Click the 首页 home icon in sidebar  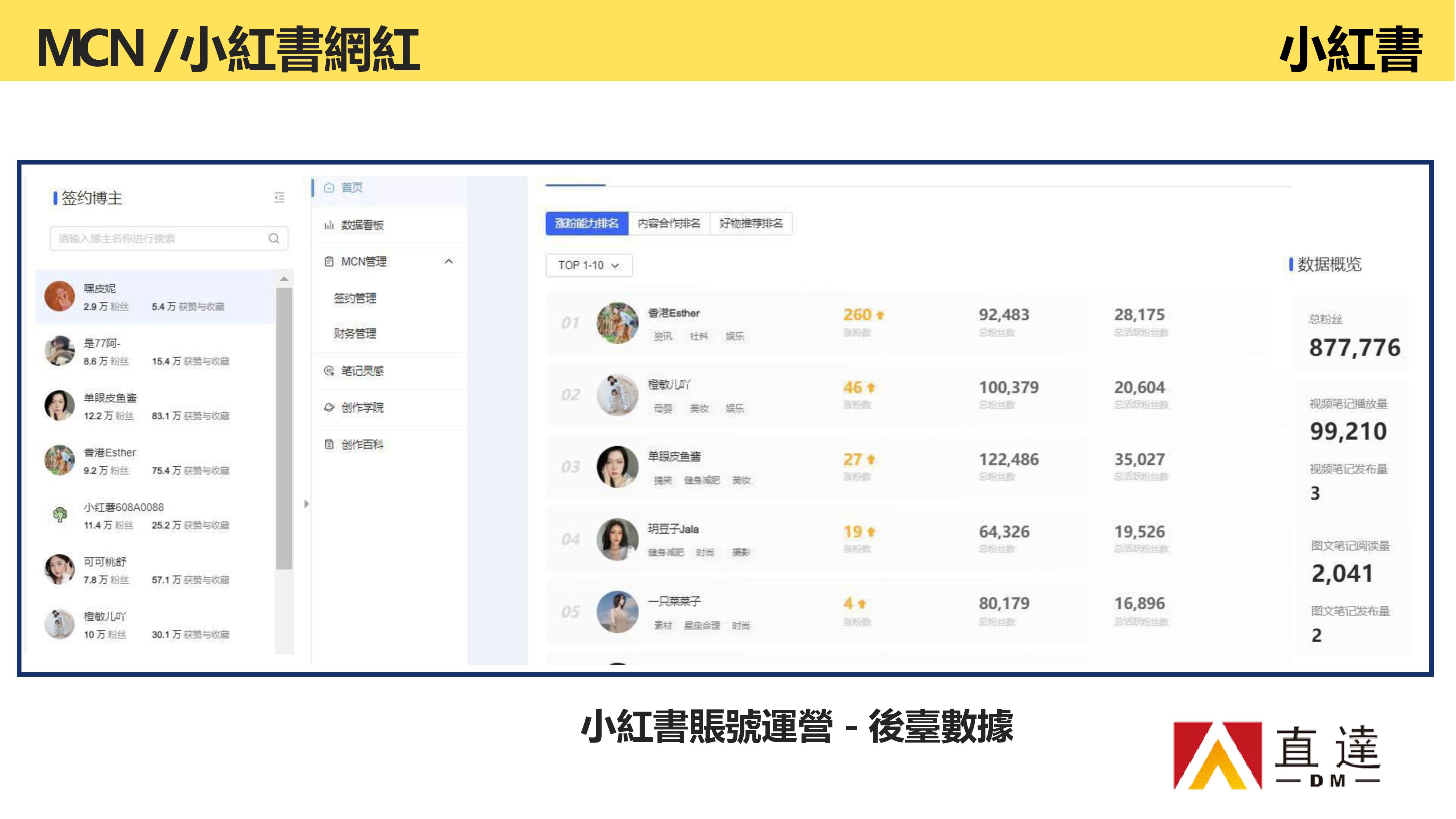point(329,188)
